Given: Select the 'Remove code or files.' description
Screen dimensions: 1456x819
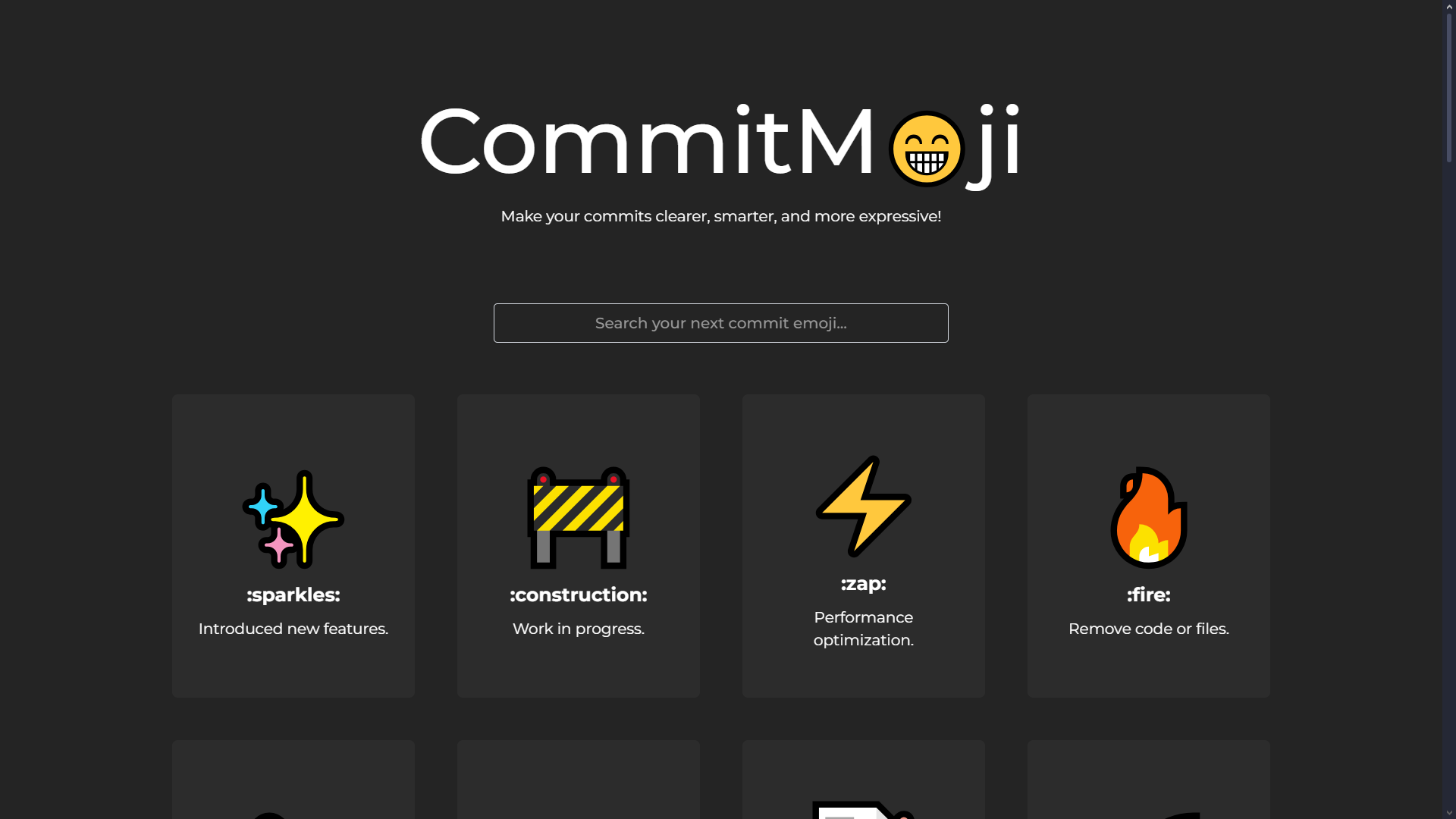Looking at the screenshot, I should tap(1149, 629).
